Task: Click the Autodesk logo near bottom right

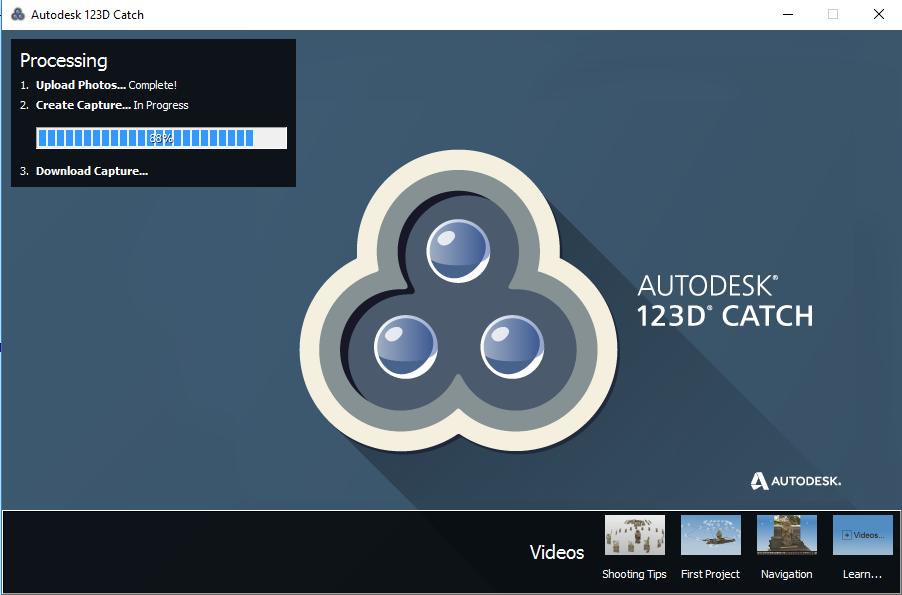Action: [796, 481]
